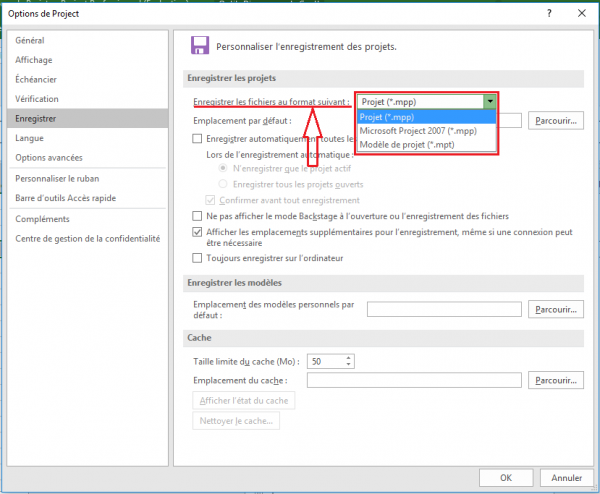The height and width of the screenshot is (494, 600).
Task: Uncheck 'Afficher les emplacements supplémentaires' checkbox
Action: [x=197, y=231]
